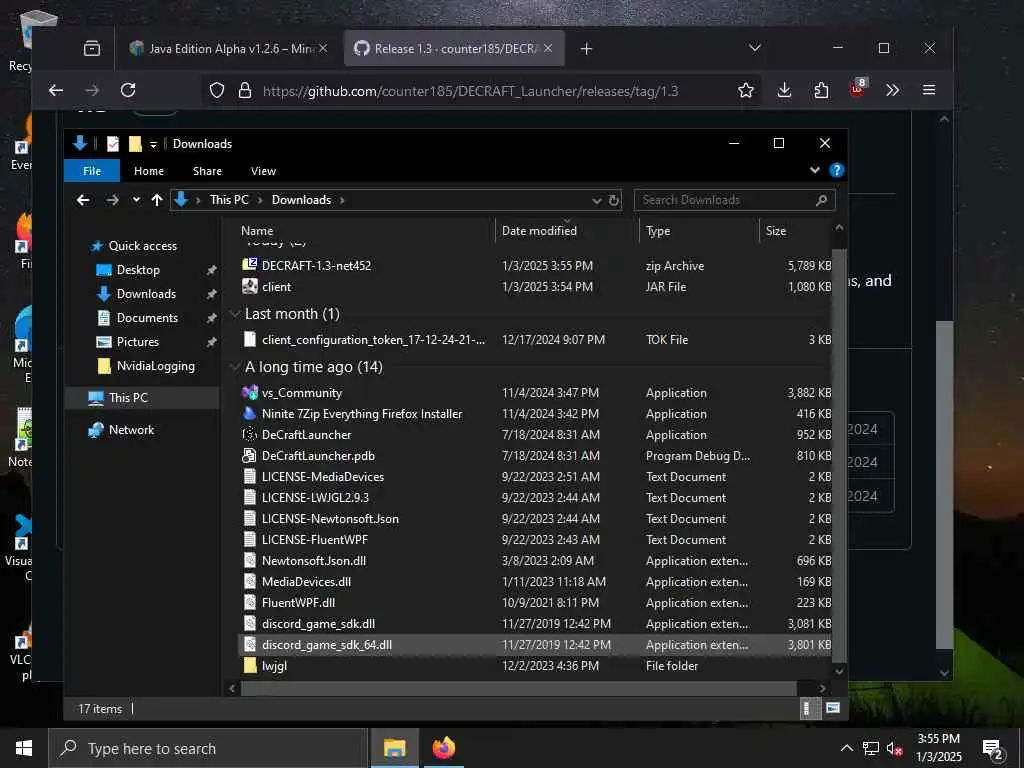Collapse the A long time ago group
The width and height of the screenshot is (1024, 768).
(x=235, y=367)
